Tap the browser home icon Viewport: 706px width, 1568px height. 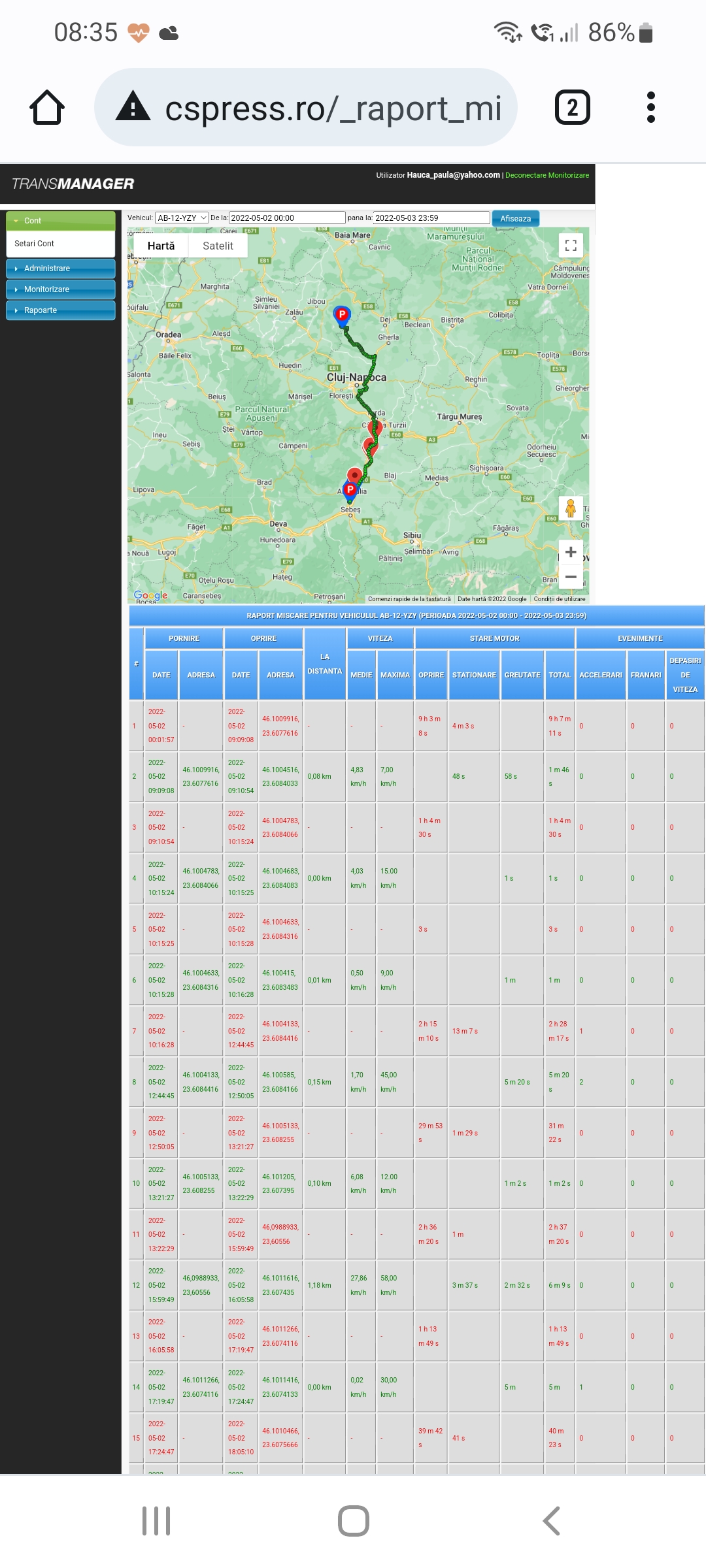pos(47,108)
